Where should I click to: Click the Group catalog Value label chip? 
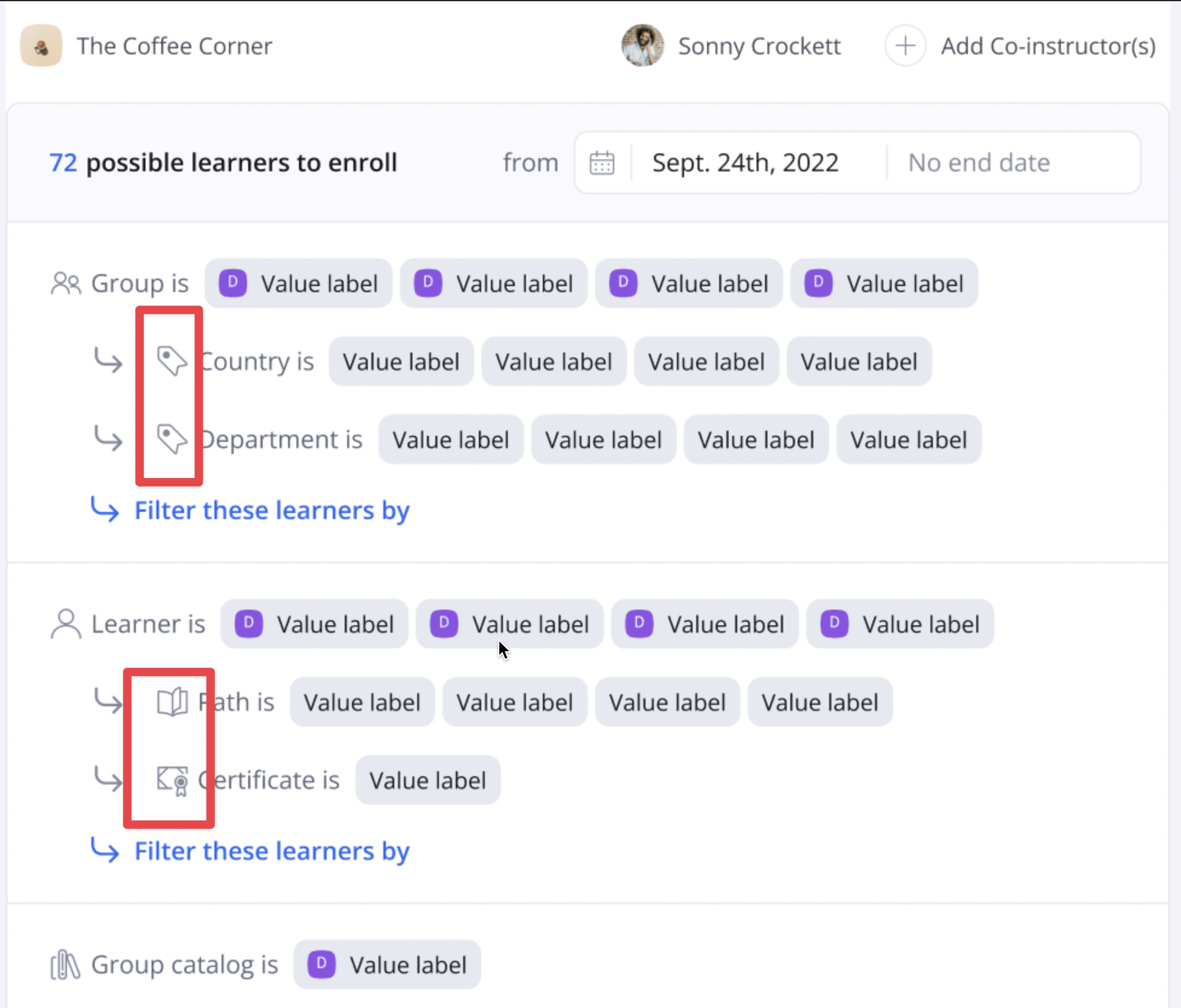pyautogui.click(x=387, y=965)
